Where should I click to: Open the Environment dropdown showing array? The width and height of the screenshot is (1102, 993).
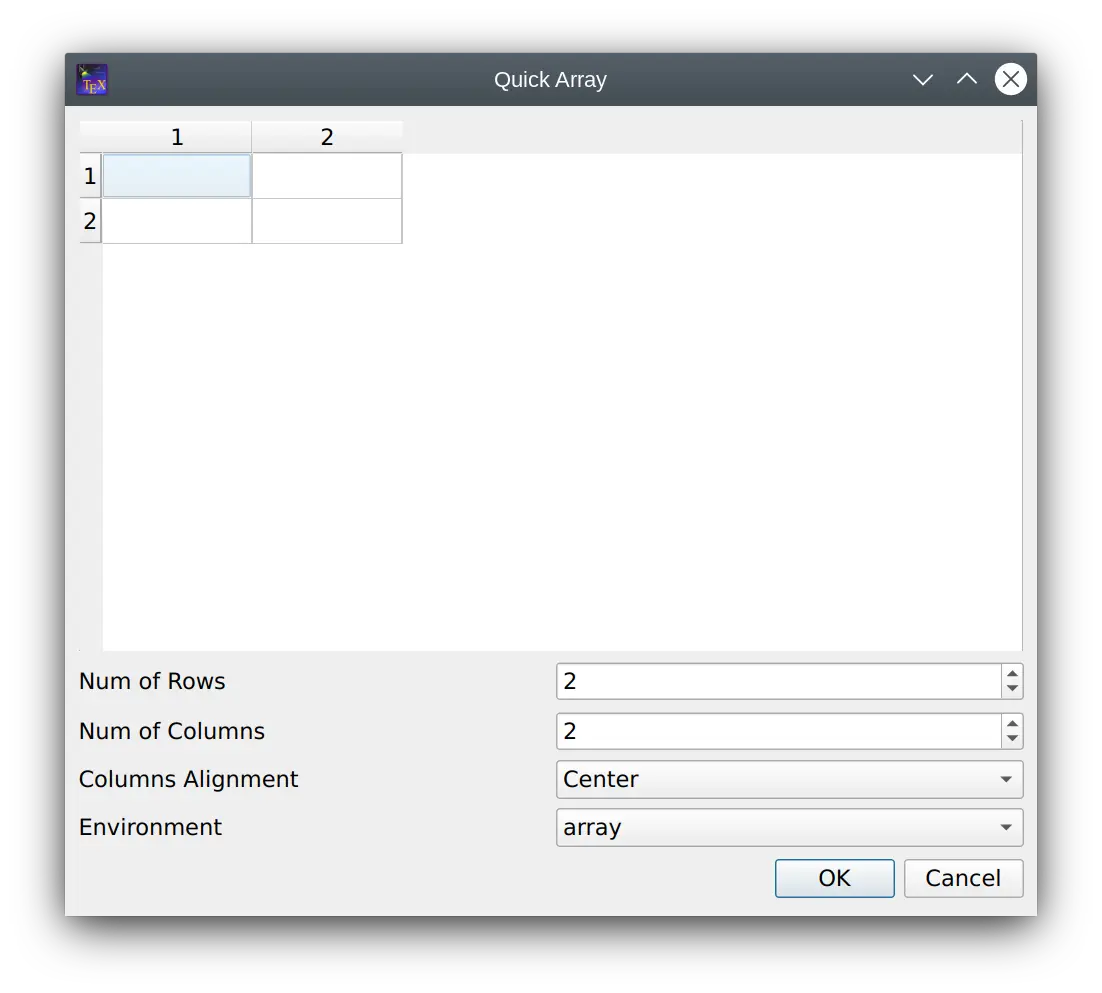(789, 827)
